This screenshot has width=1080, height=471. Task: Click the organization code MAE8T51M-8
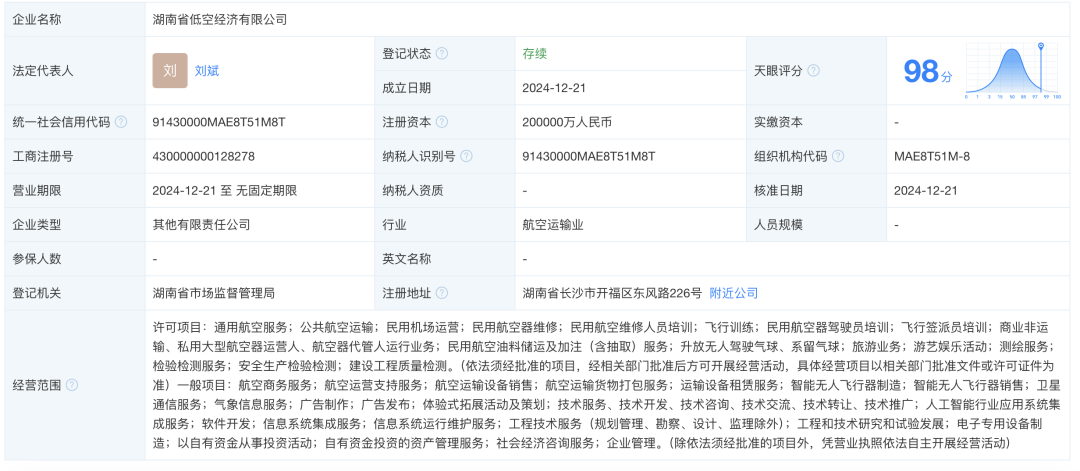click(931, 156)
